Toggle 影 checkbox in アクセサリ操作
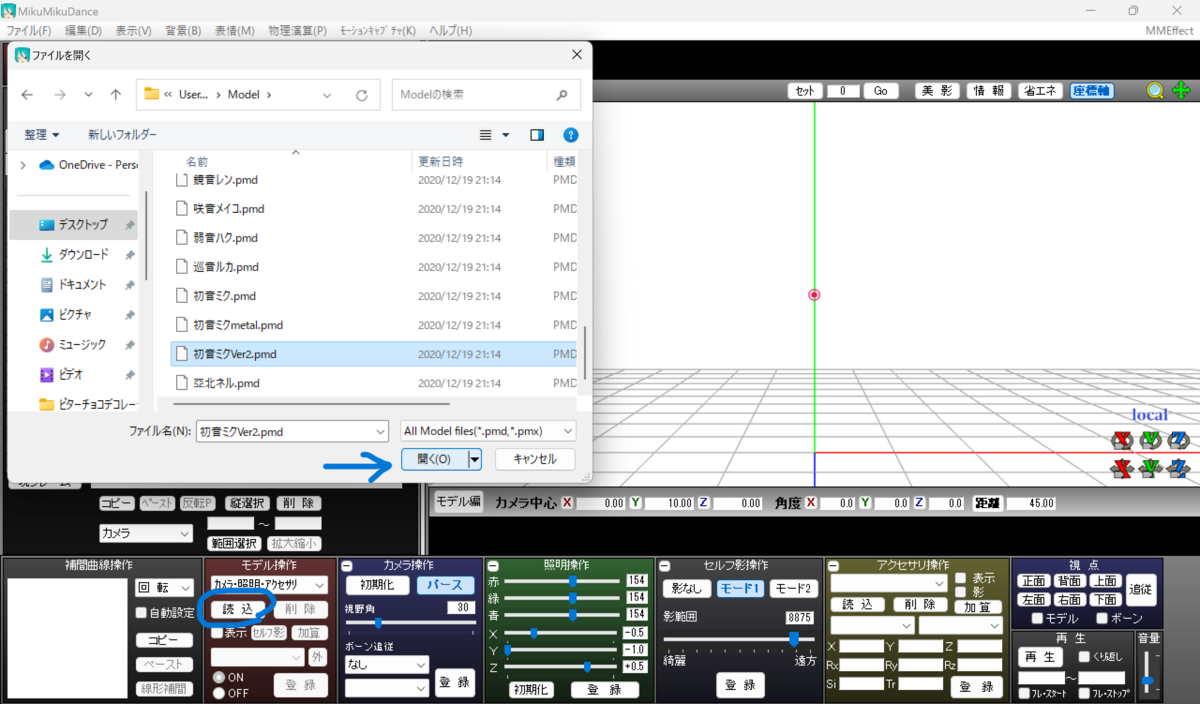1200x704 pixels. click(x=960, y=592)
